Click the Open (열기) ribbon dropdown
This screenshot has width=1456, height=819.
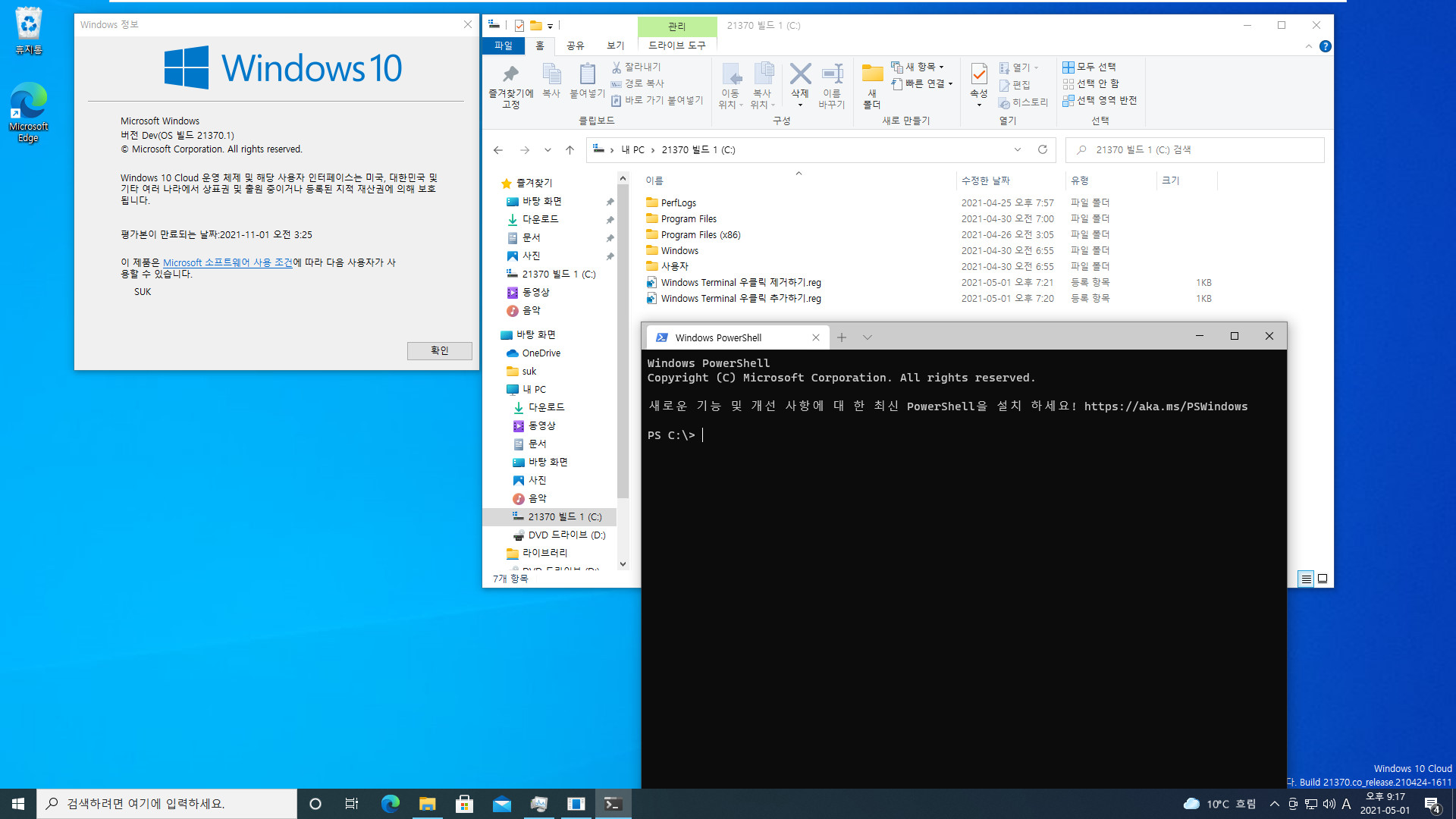point(1018,67)
